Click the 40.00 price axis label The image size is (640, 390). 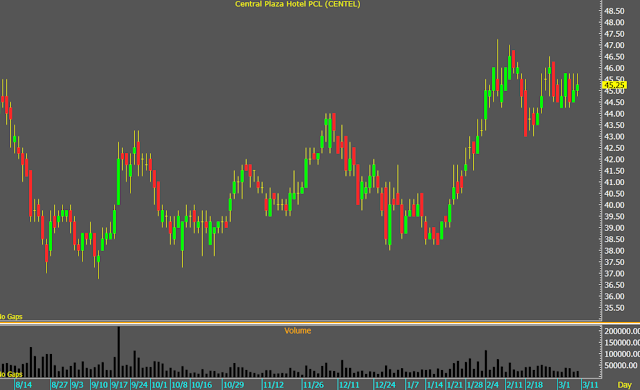click(x=614, y=205)
